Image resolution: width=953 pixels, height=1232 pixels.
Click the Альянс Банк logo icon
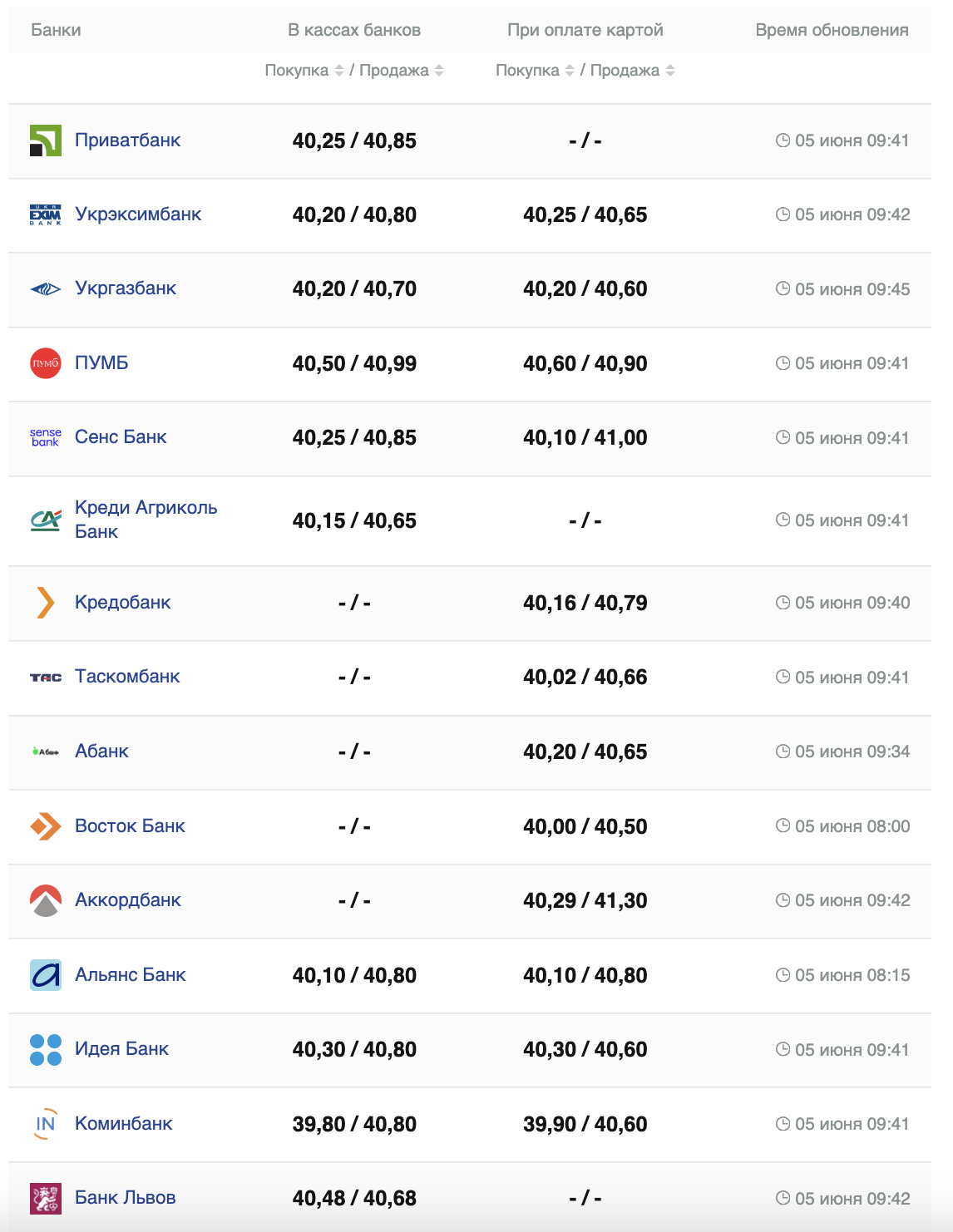tap(46, 975)
